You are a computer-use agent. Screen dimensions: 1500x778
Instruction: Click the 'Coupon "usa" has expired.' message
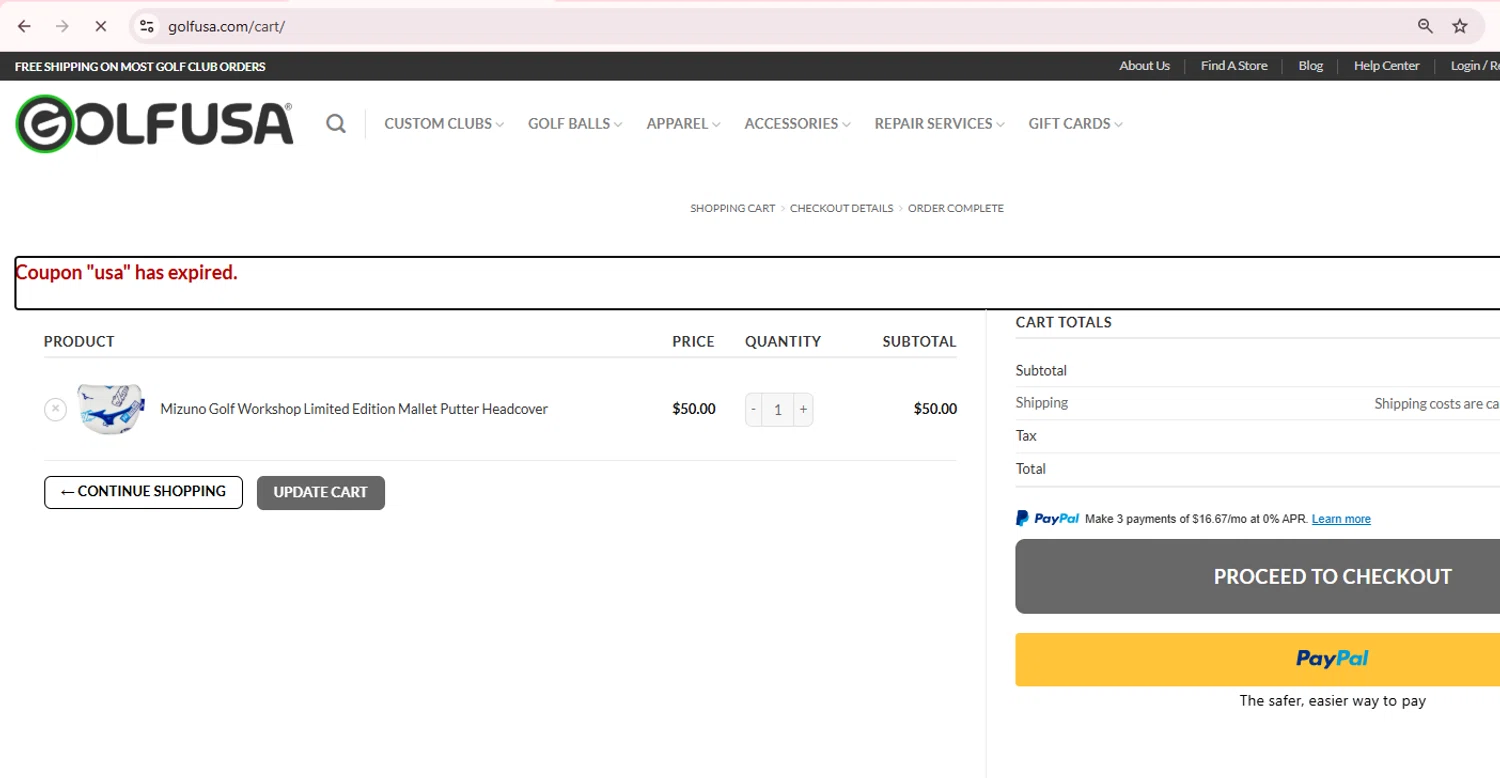tap(126, 272)
